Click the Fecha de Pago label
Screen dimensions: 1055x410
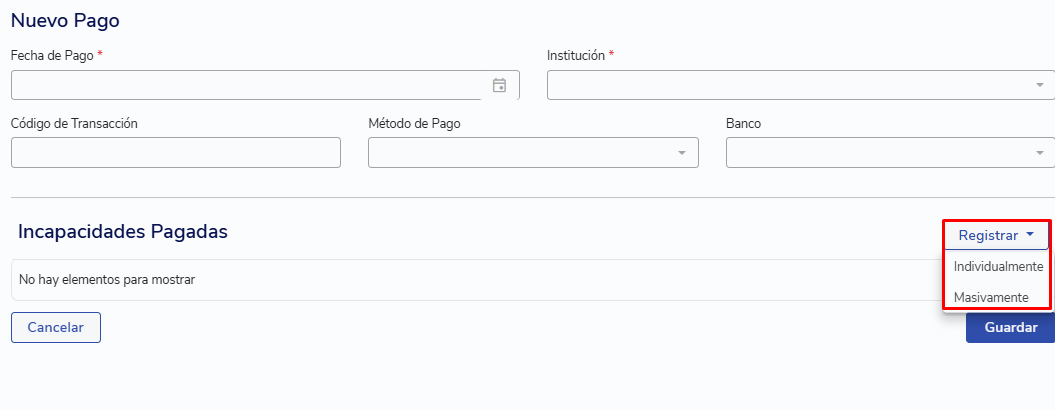52,56
